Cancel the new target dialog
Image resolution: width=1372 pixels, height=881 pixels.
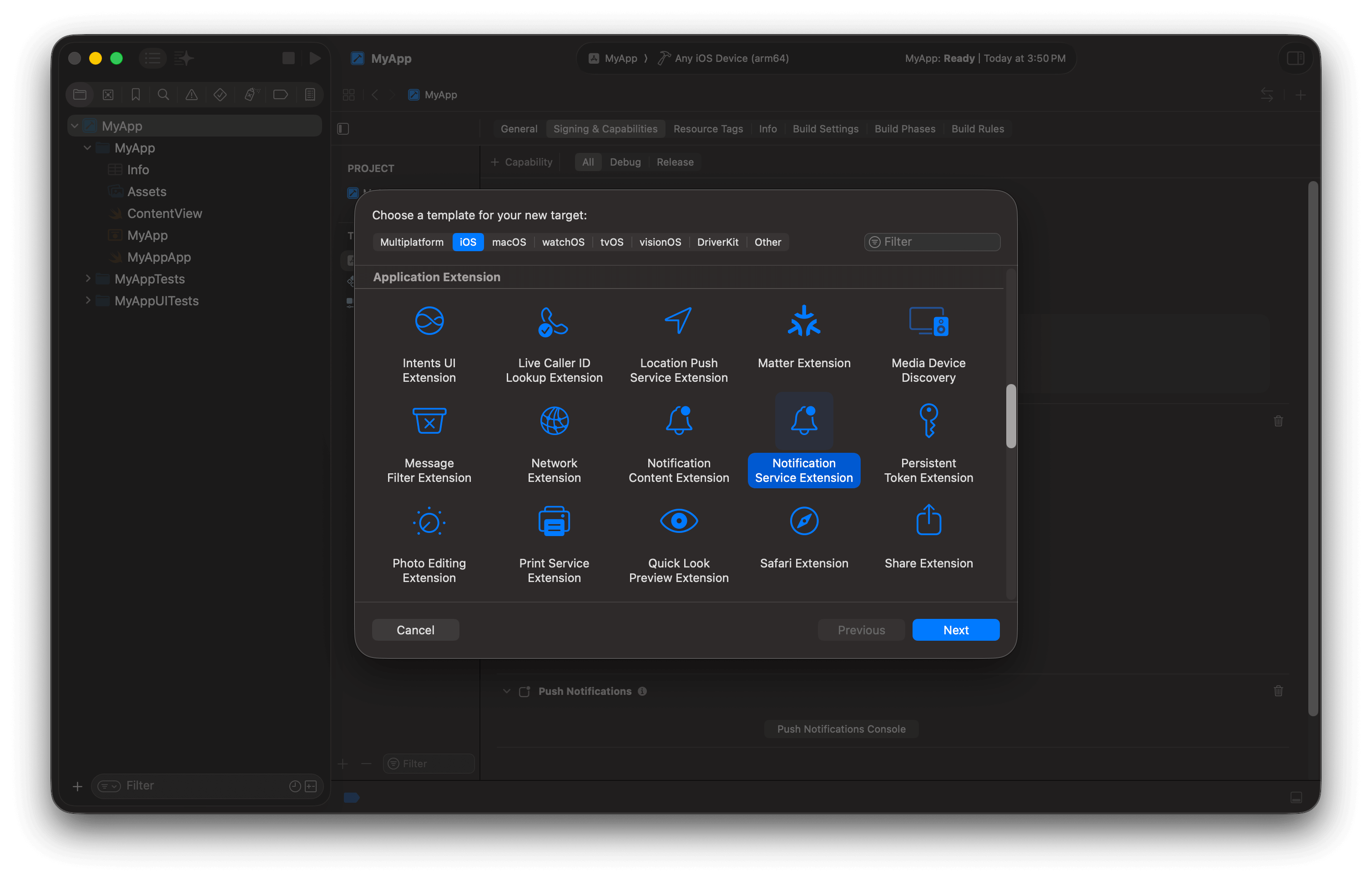[415, 629]
